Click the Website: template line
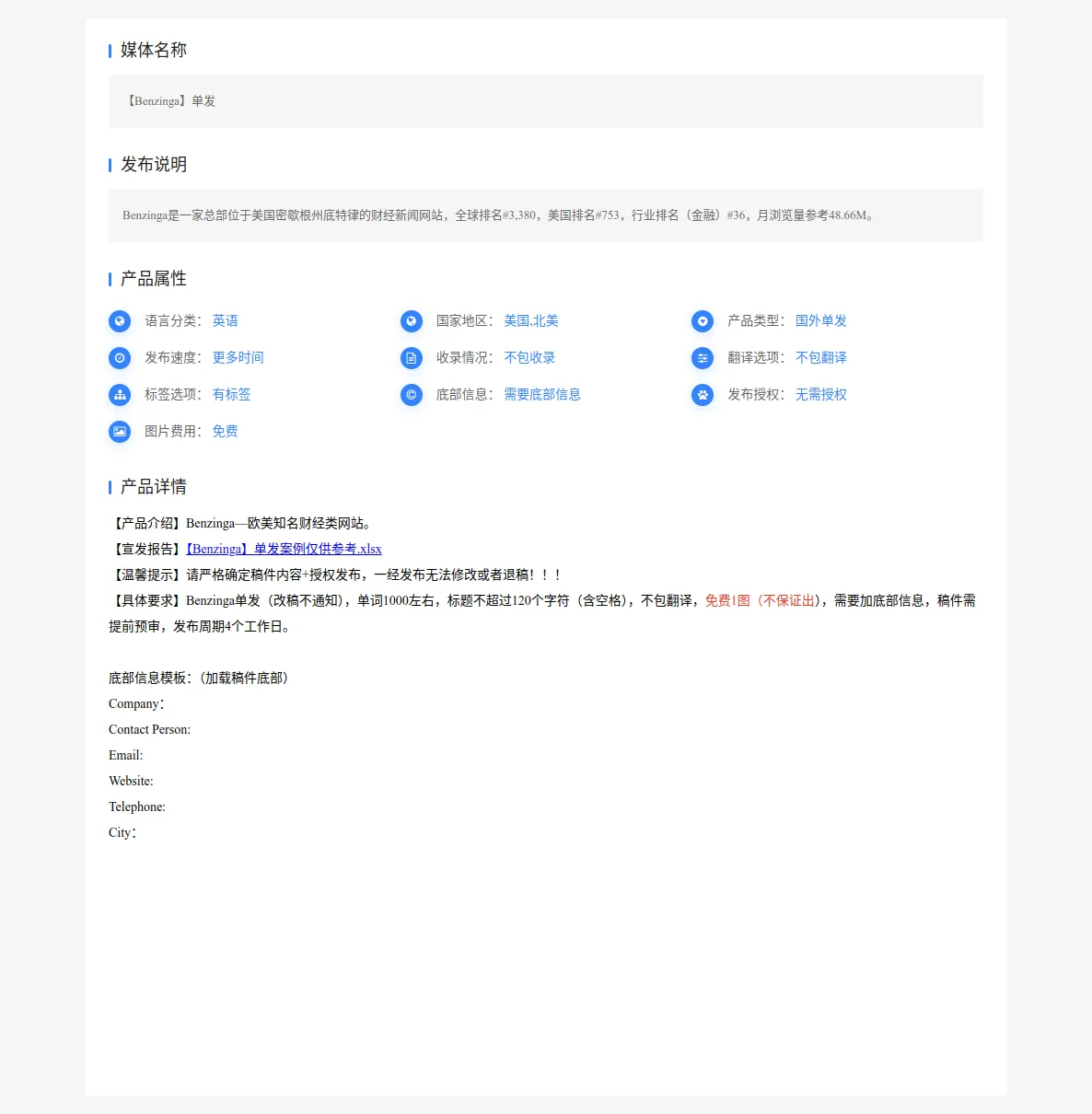Image resolution: width=1092 pixels, height=1114 pixels. tap(131, 781)
